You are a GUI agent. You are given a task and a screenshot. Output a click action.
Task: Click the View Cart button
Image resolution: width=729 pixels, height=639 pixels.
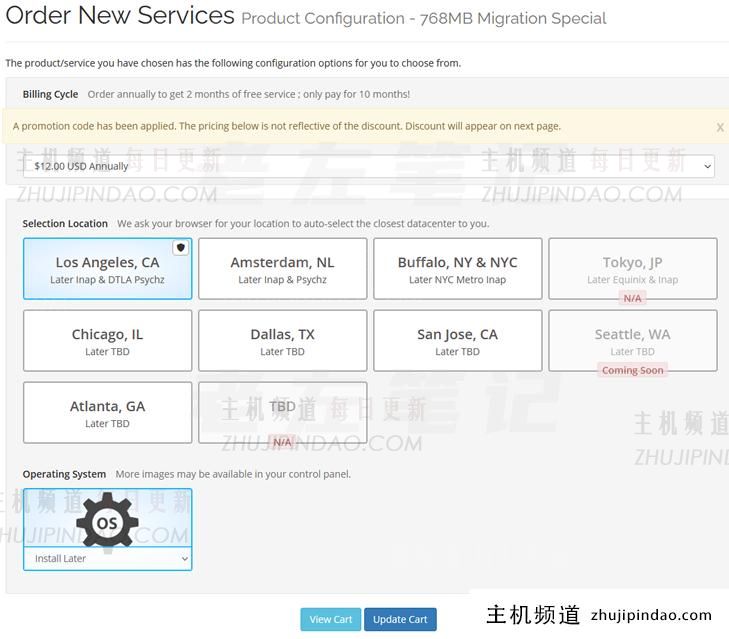[x=330, y=619]
